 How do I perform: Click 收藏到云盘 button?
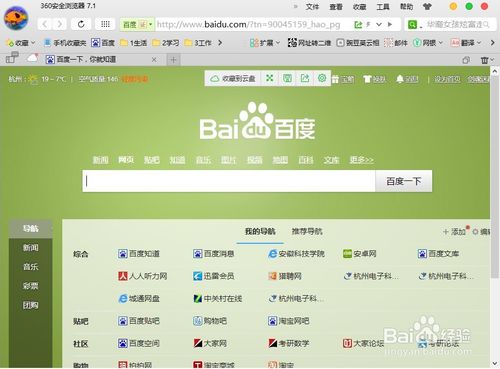tap(233, 79)
